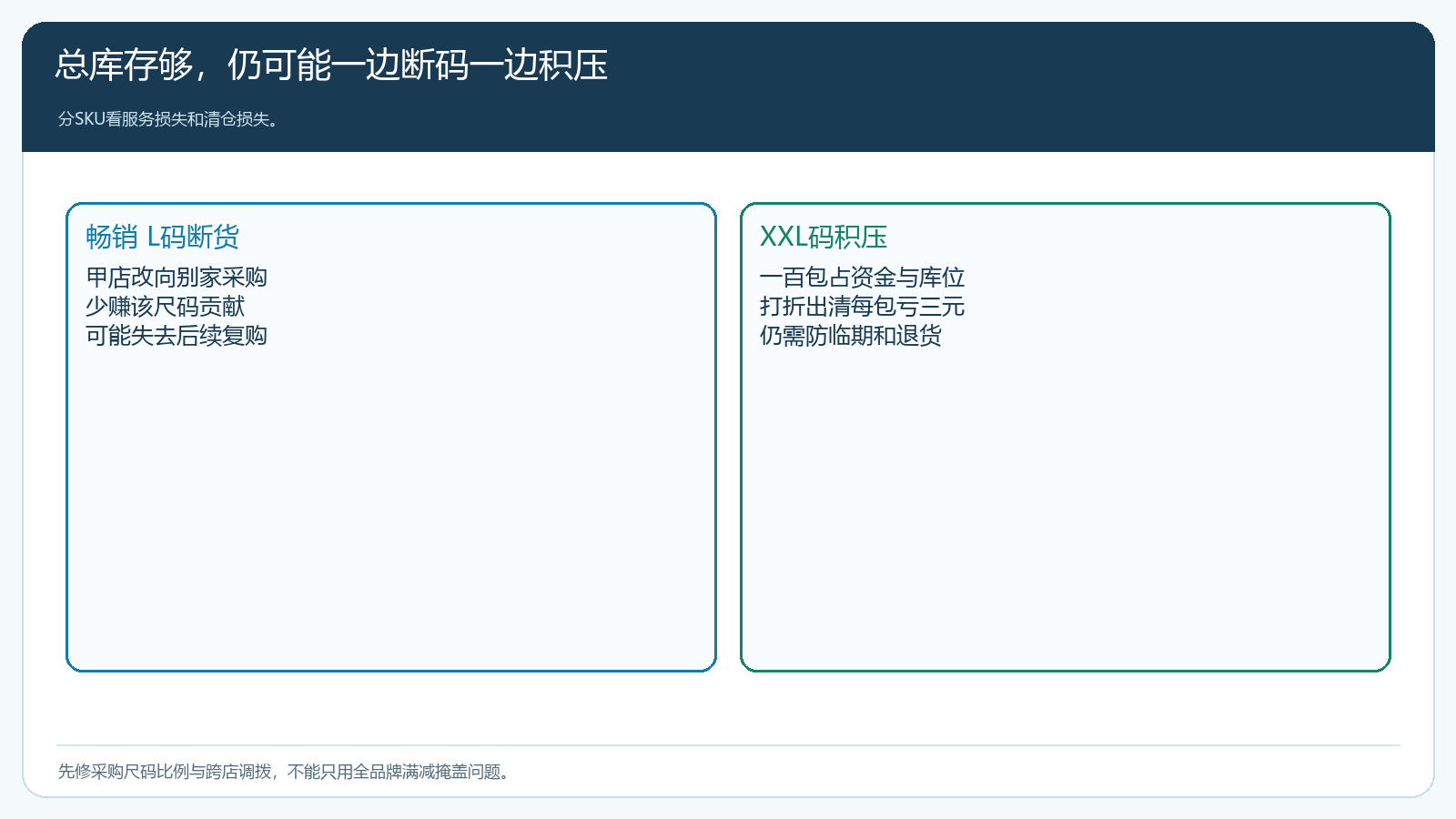Click the 畅销 L码断货 card heading
The height and width of the screenshot is (819, 1456).
pos(163,237)
